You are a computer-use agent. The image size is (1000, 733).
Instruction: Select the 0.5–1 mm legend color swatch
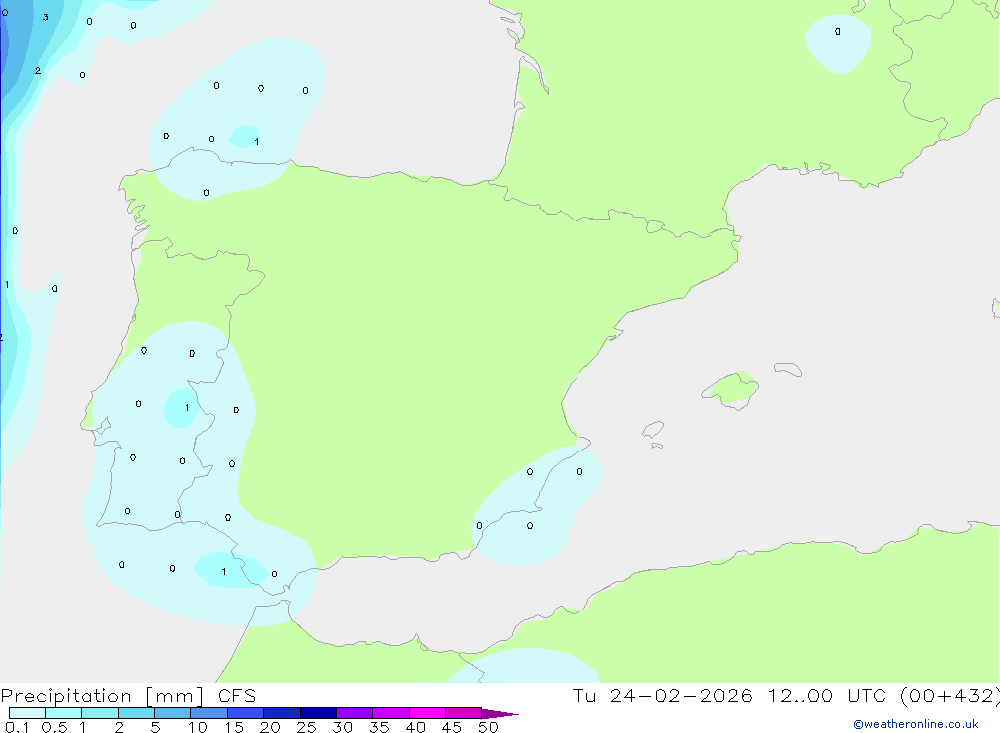(x=63, y=713)
